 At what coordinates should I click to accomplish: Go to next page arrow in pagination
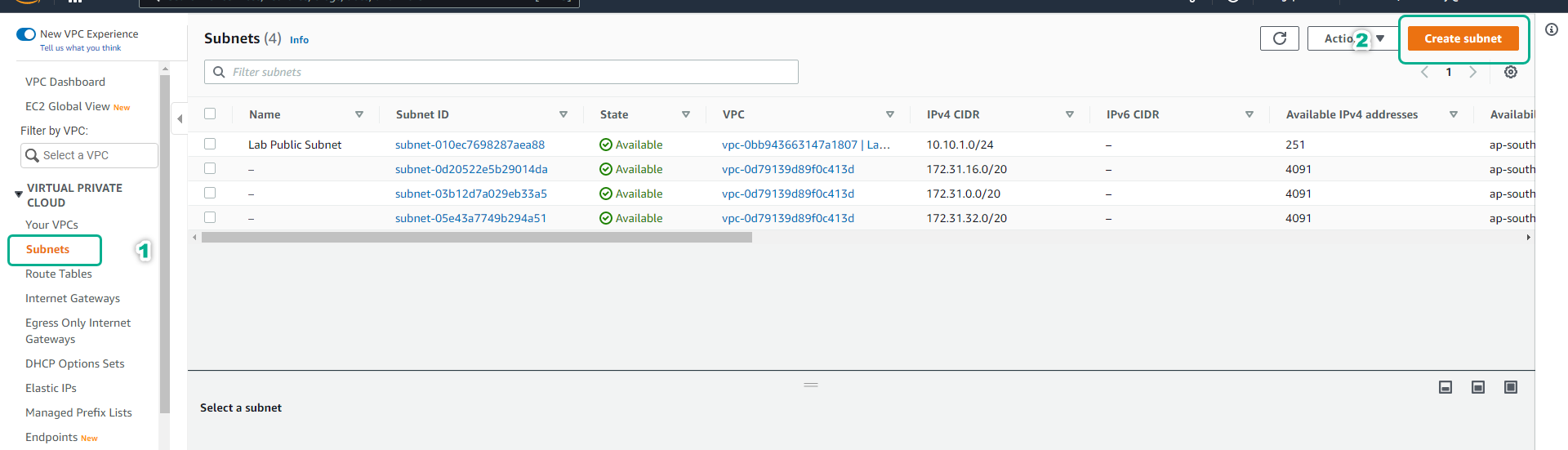1472,72
